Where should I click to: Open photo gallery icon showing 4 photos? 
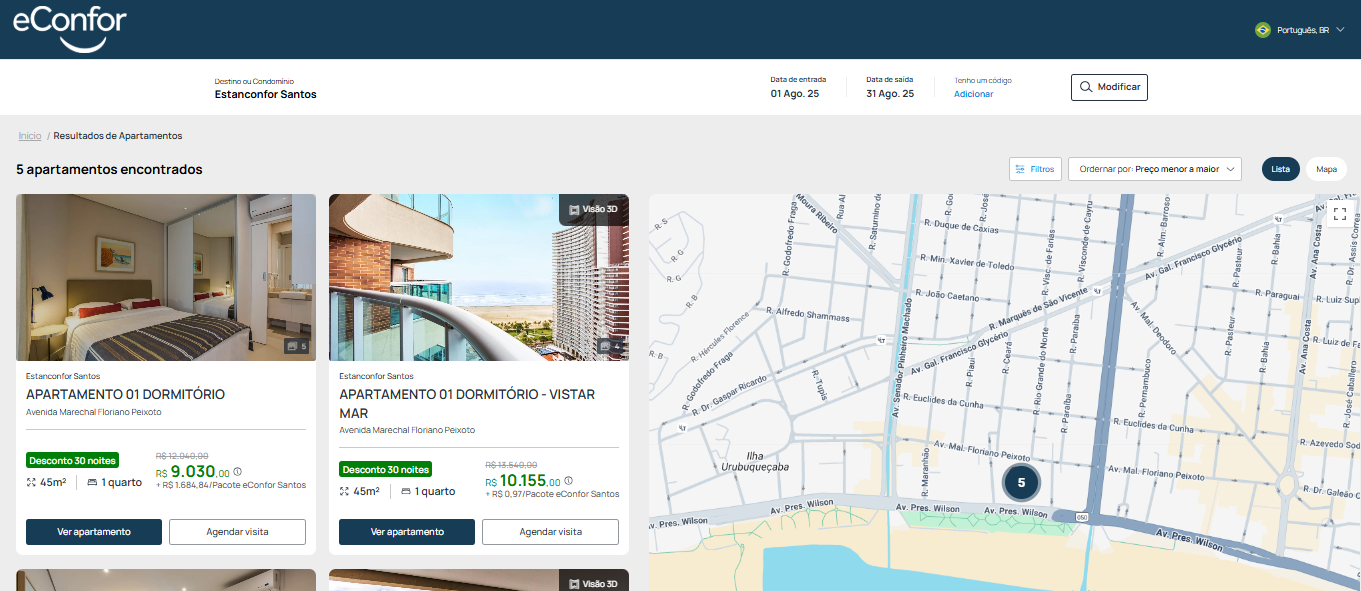point(609,346)
